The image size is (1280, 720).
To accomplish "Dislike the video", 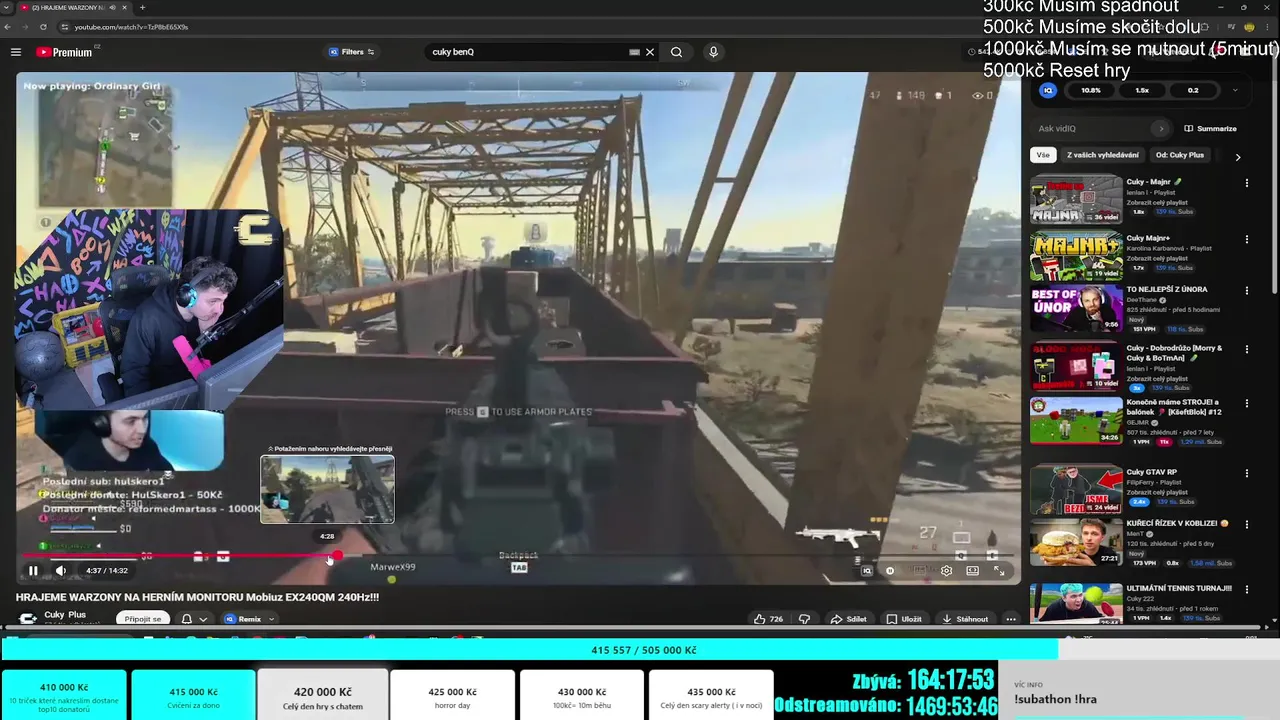I will [804, 619].
